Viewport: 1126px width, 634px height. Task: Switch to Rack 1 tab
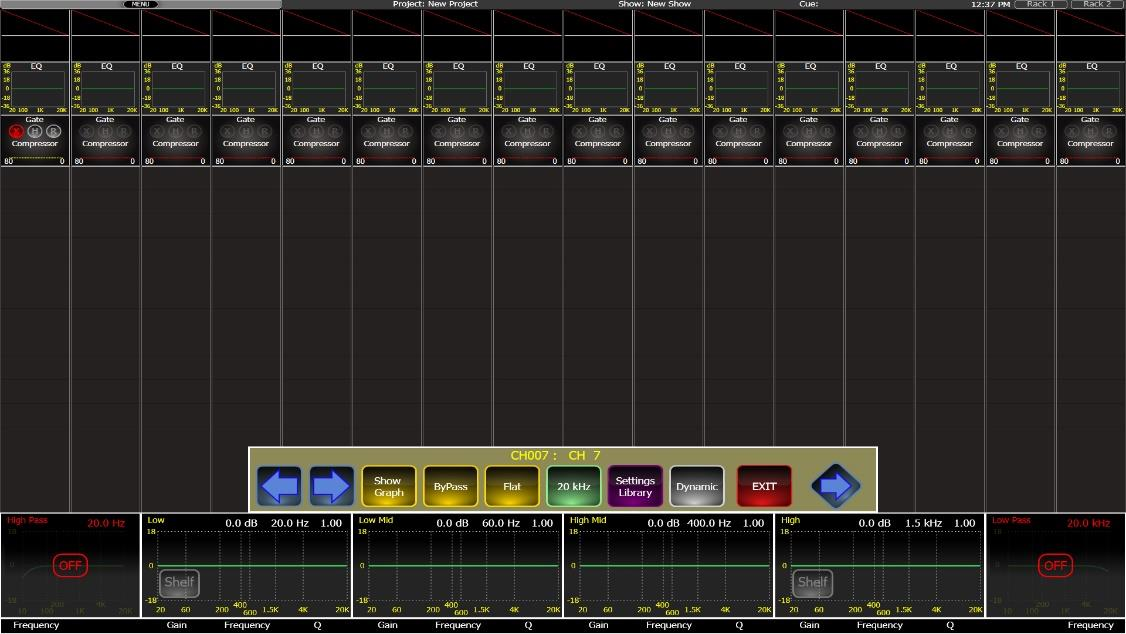1041,4
